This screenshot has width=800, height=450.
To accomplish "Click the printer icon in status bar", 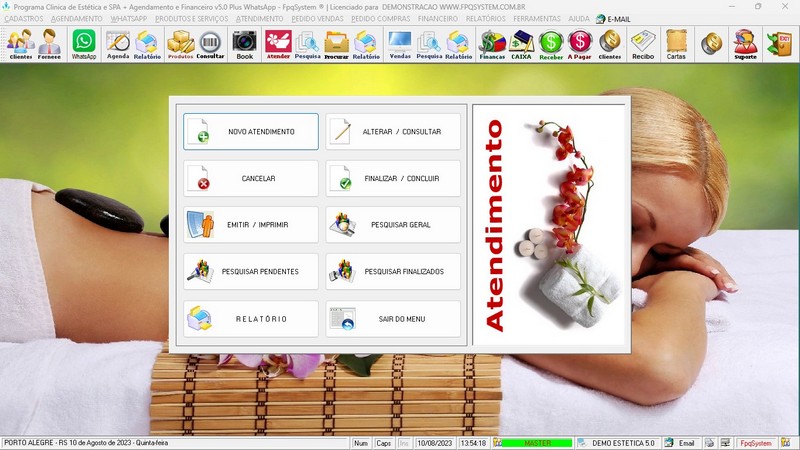I will 709,443.
